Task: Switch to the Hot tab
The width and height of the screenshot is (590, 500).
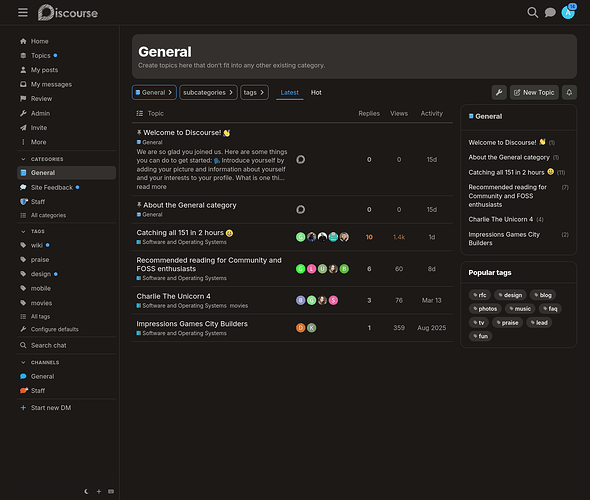Action: 316,92
